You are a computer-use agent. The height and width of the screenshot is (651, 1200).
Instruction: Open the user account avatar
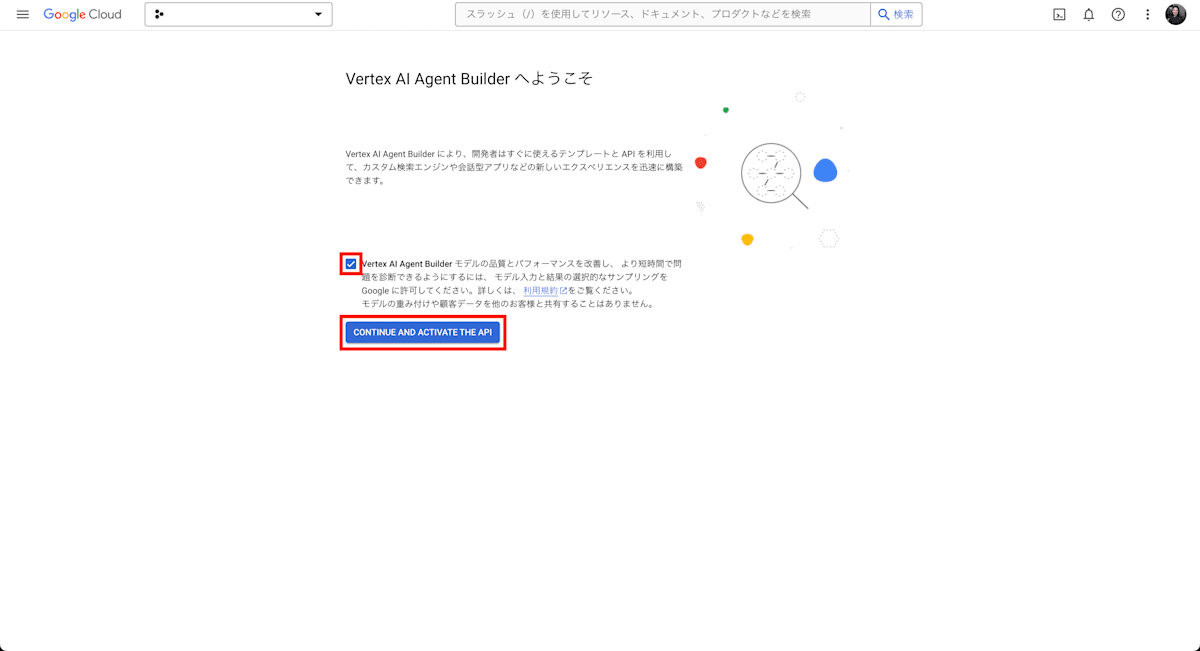pyautogui.click(x=1176, y=15)
